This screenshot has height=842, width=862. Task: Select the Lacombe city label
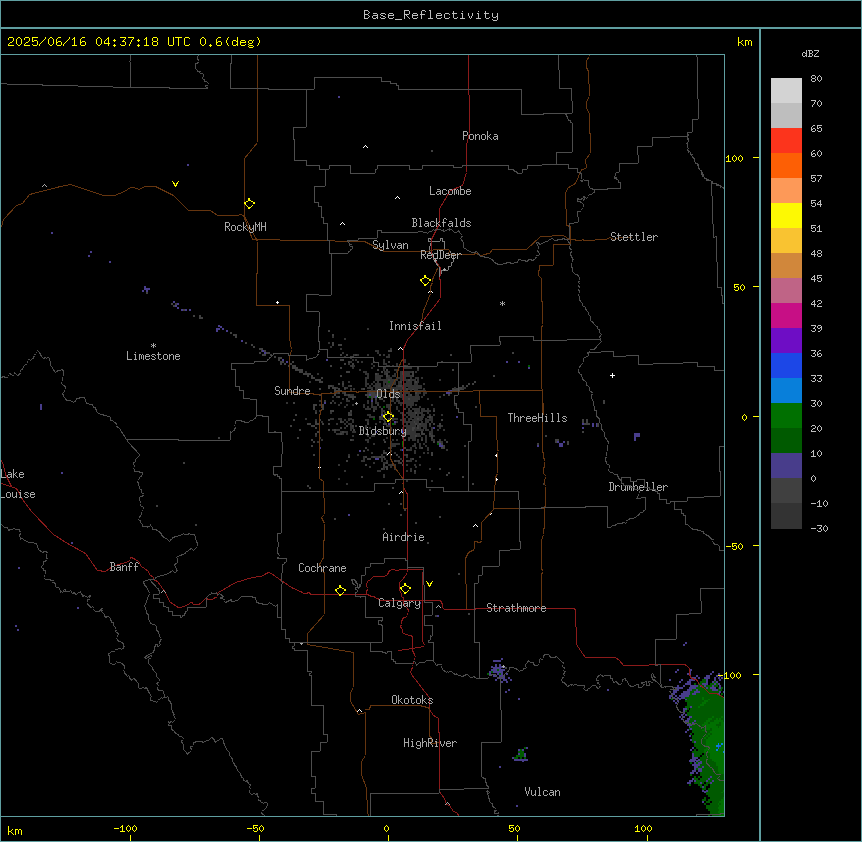(450, 191)
